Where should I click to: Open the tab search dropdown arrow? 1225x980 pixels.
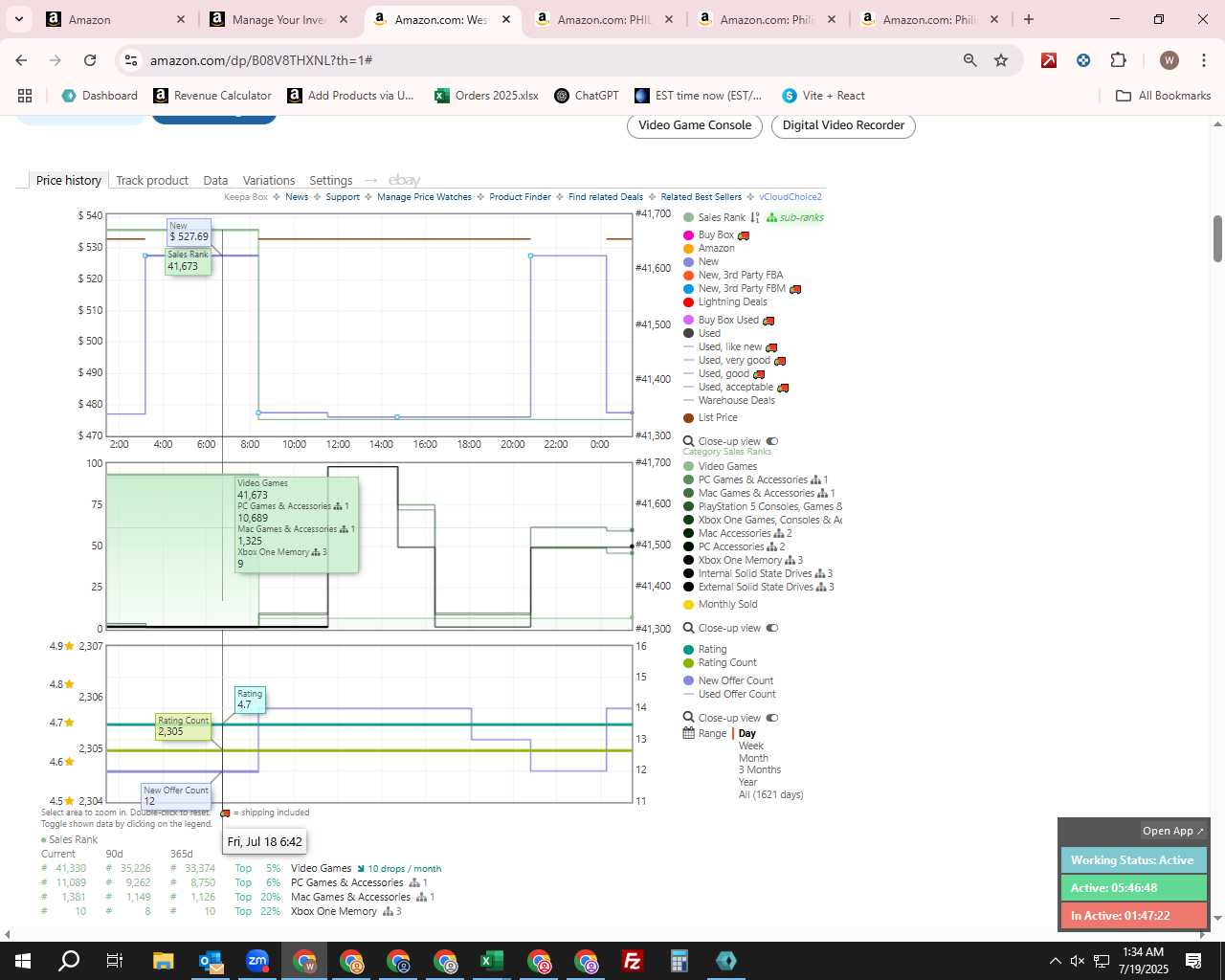tap(18, 19)
